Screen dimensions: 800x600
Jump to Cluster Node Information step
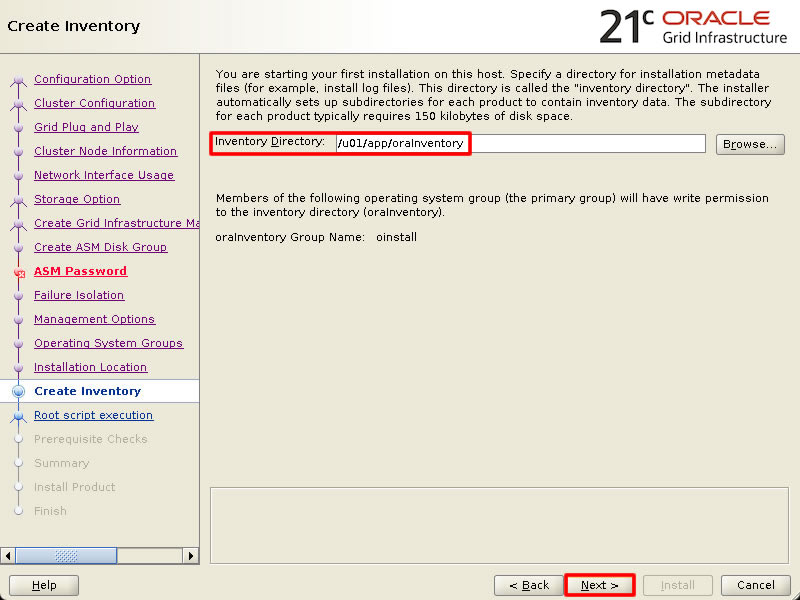pos(105,151)
